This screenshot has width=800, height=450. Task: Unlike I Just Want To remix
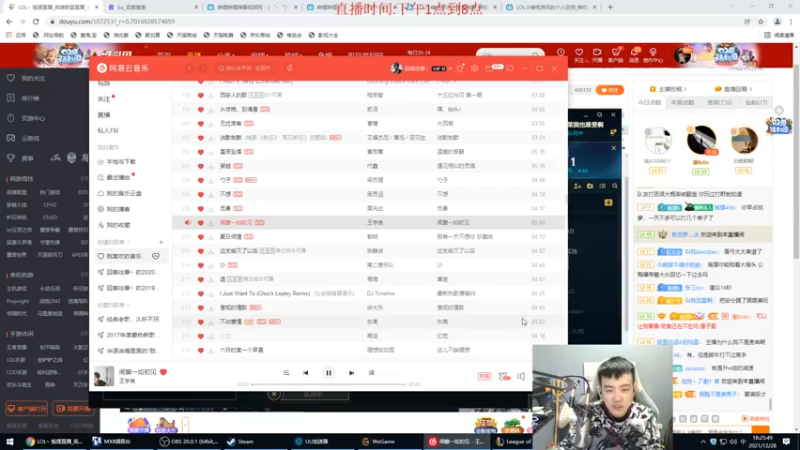201,293
